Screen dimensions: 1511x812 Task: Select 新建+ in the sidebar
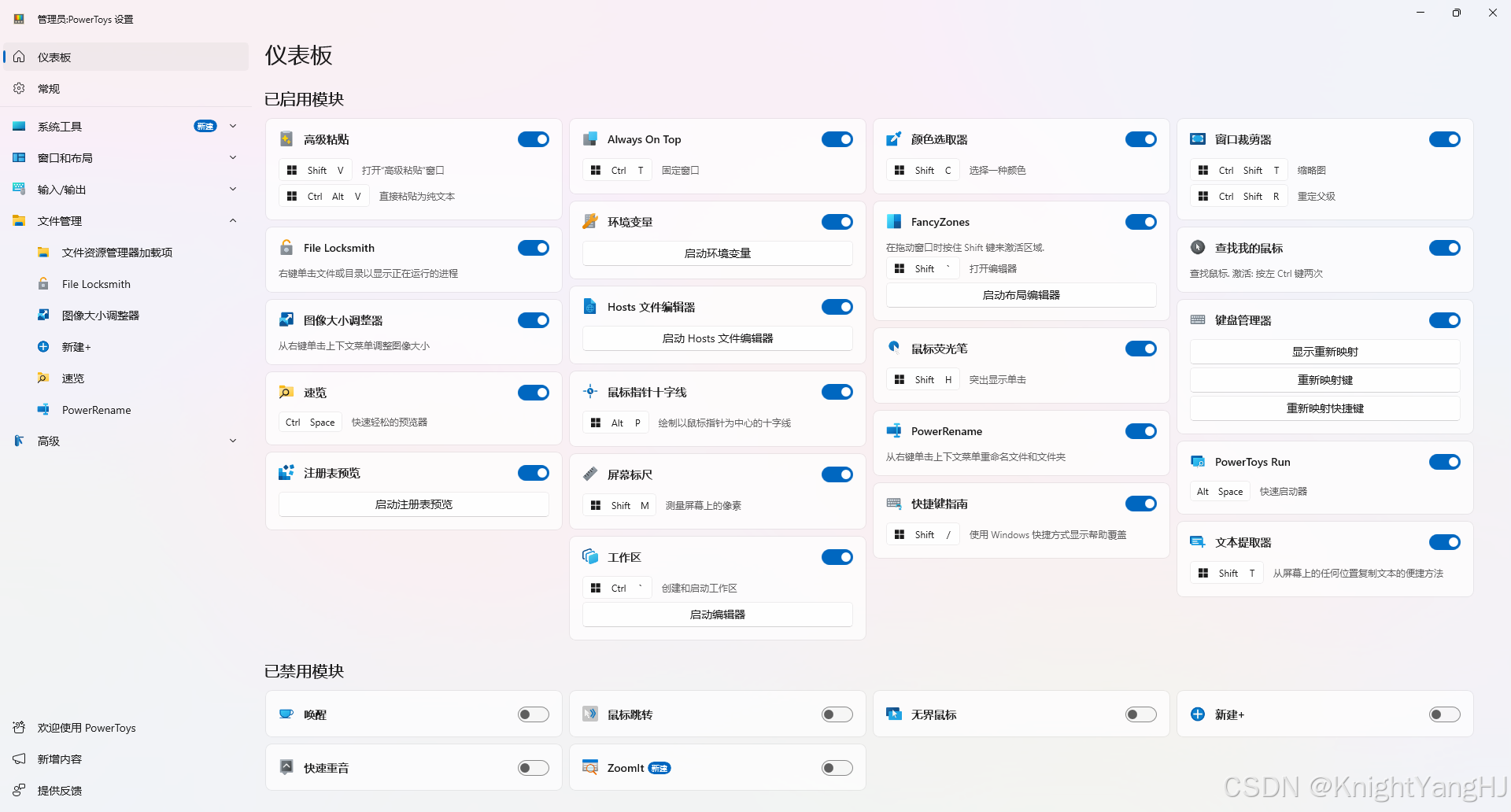point(126,346)
